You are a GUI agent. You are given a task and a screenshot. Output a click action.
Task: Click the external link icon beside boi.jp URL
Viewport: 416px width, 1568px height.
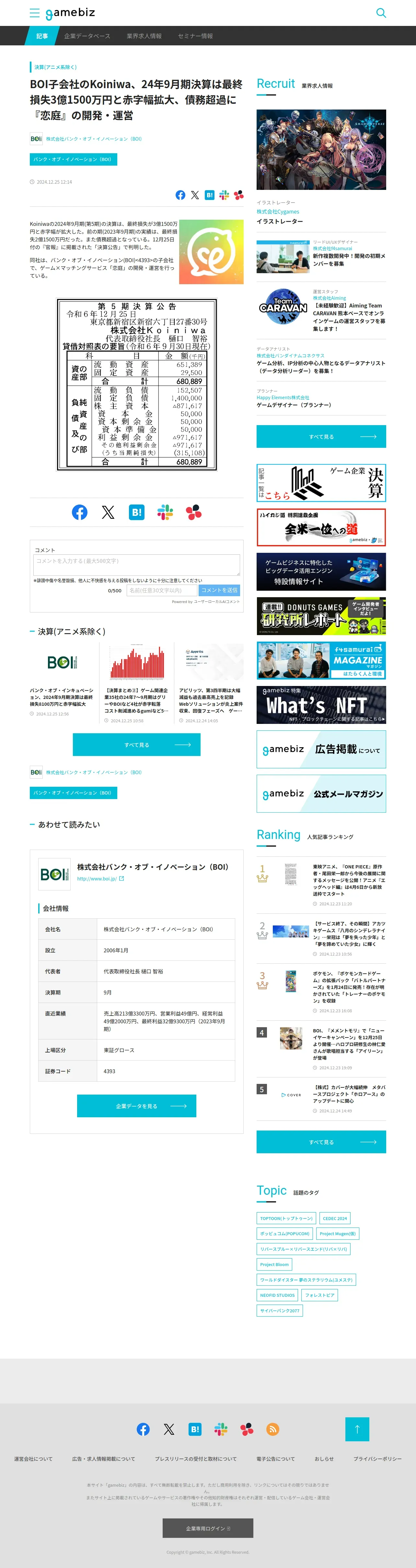(121, 878)
